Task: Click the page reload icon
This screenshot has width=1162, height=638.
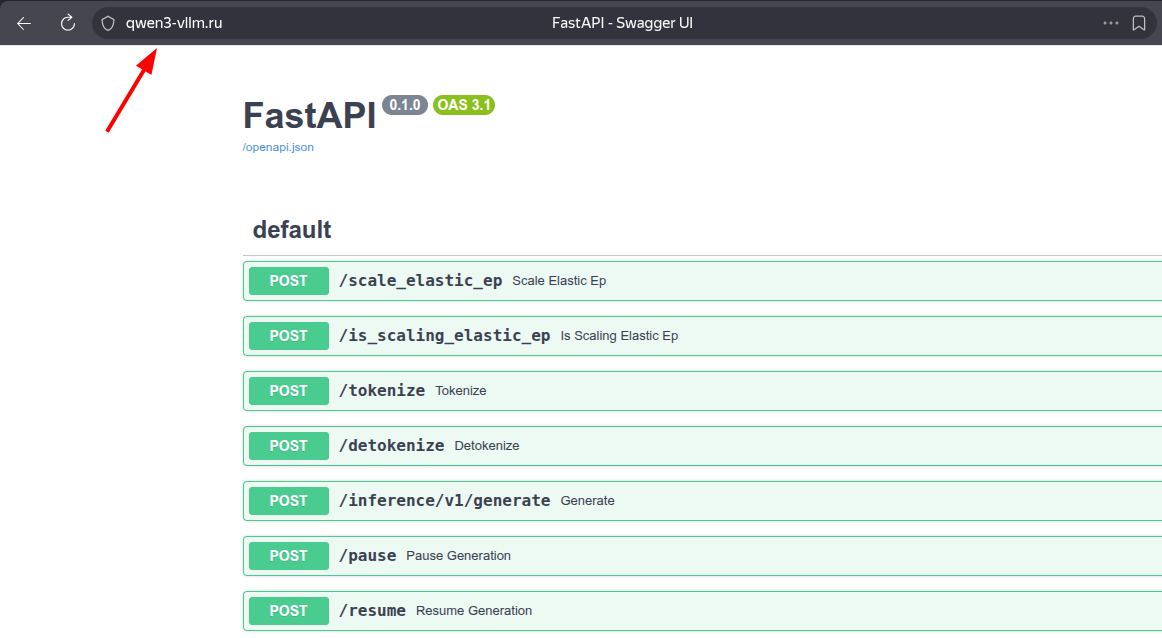Action: 66,23
